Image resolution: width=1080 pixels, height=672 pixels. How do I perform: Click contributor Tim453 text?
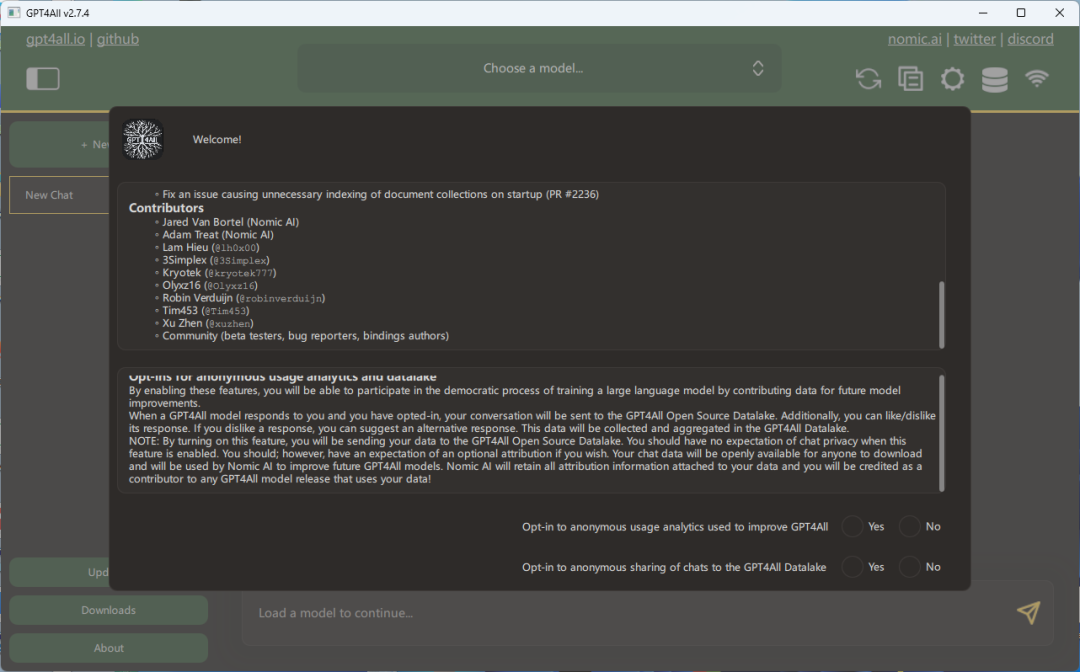pyautogui.click(x=206, y=311)
